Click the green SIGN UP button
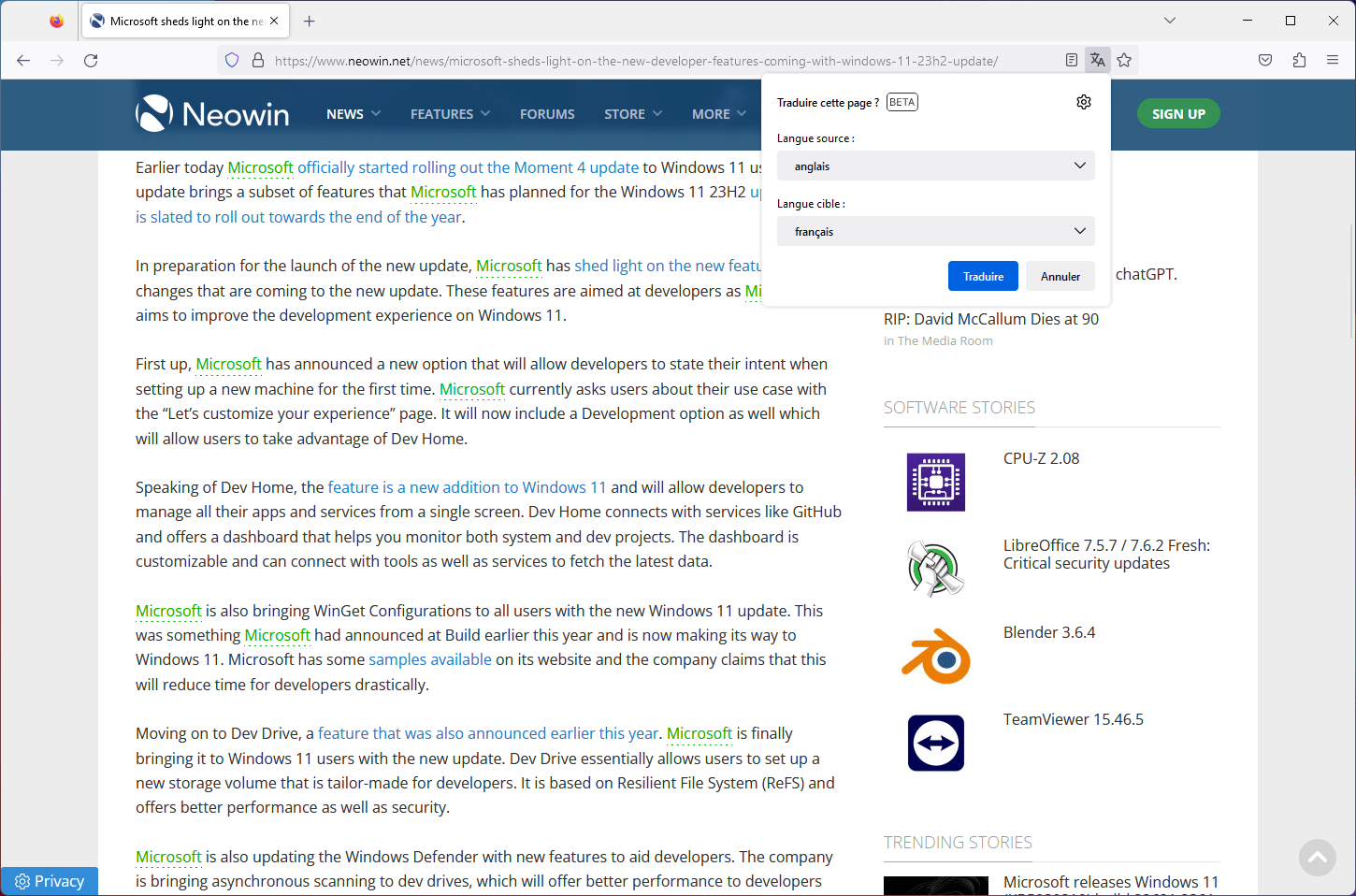Image resolution: width=1356 pixels, height=896 pixels. tap(1177, 113)
